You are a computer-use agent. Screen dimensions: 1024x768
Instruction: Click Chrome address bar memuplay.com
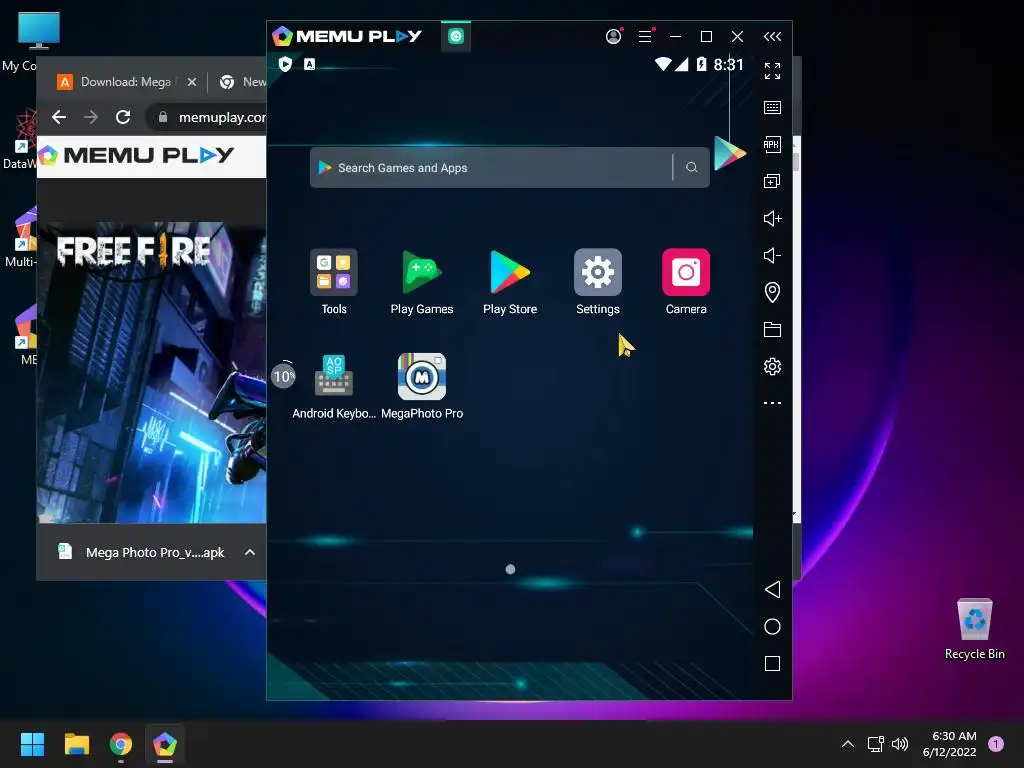[x=206, y=117]
